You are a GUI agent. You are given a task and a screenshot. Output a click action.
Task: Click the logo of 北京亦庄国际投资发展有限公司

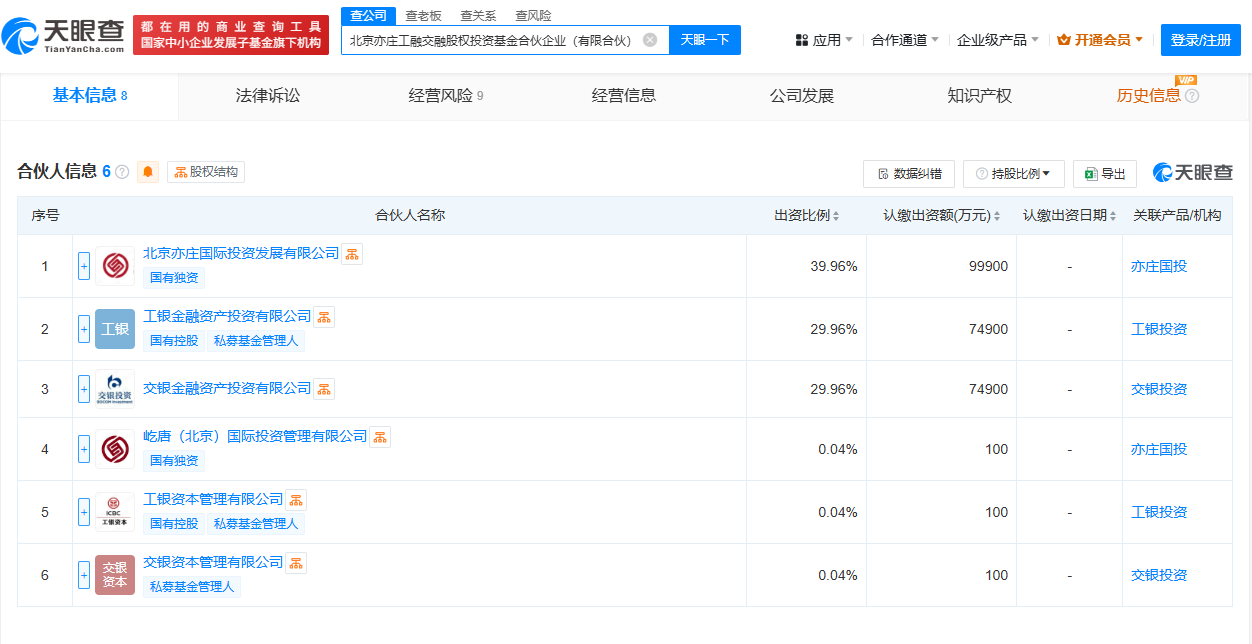(115, 266)
